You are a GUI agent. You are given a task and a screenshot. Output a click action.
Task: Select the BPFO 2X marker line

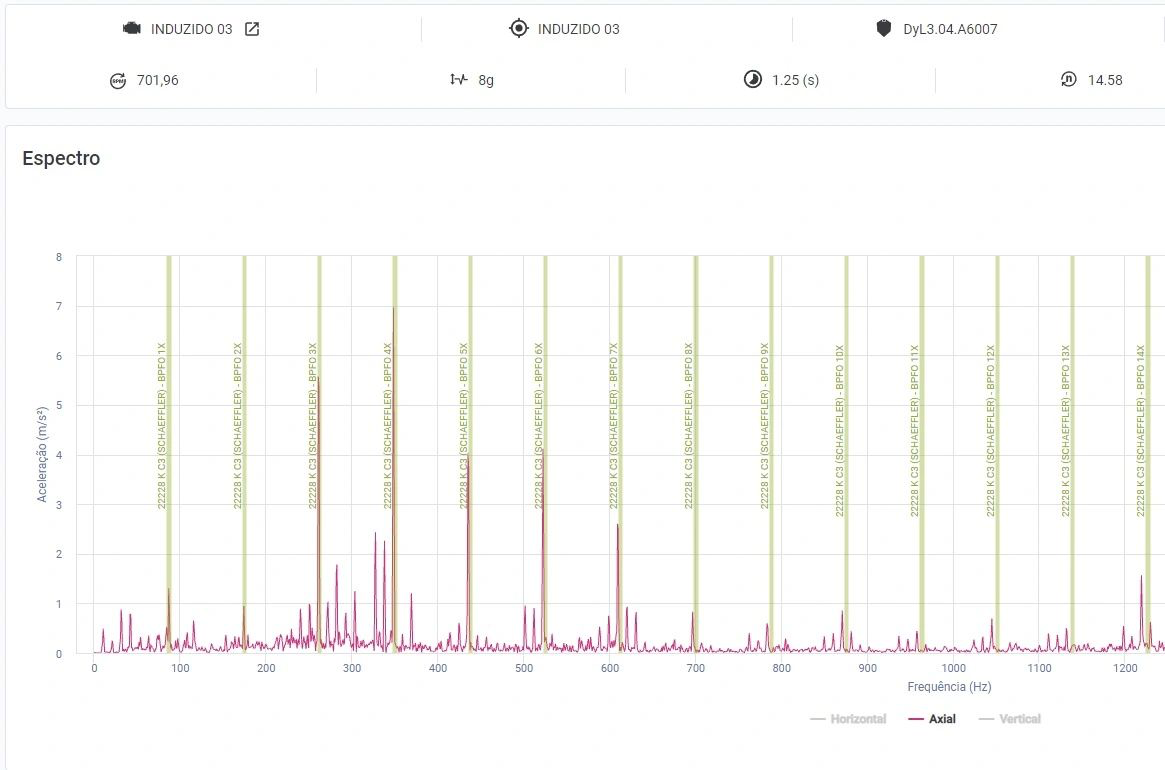(x=244, y=454)
